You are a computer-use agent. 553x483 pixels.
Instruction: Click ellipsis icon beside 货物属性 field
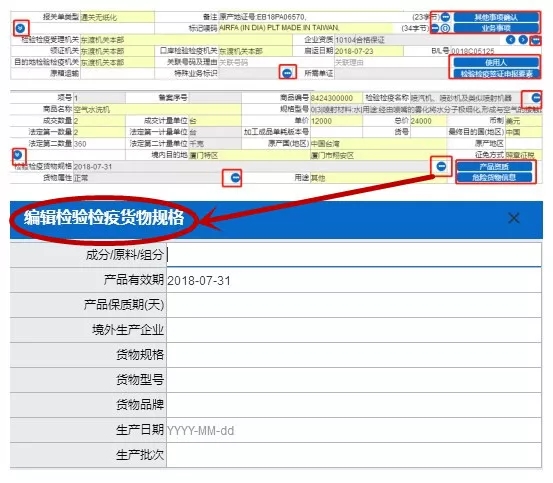(x=235, y=178)
